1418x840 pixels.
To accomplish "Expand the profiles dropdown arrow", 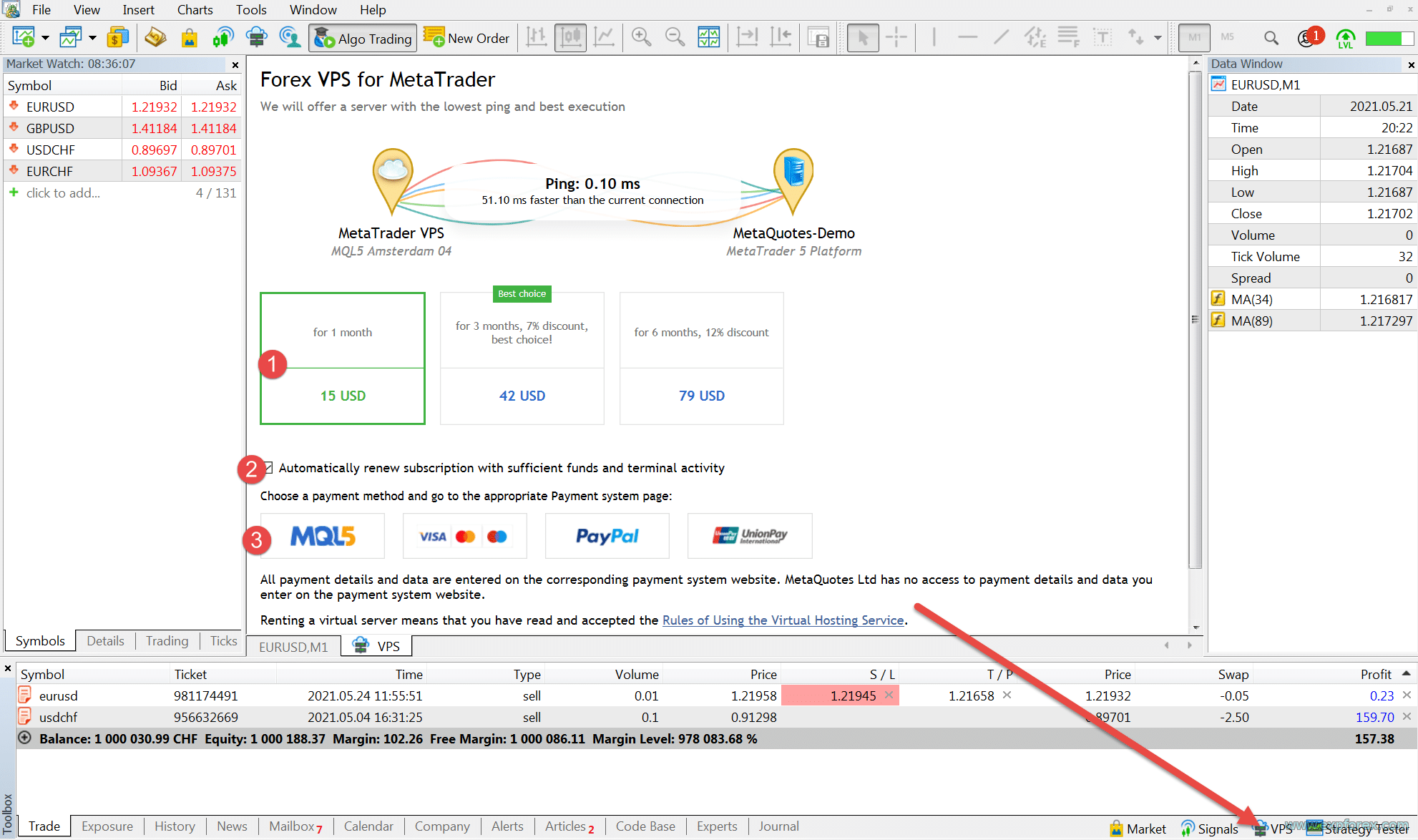I will [92, 38].
